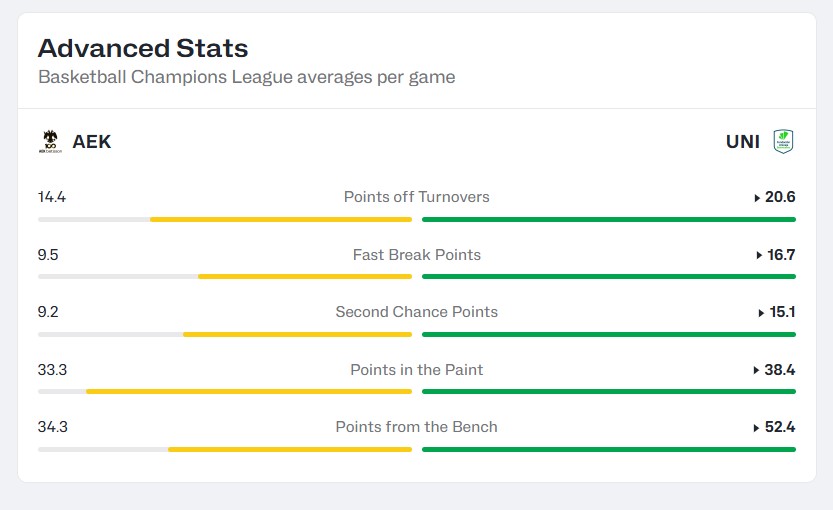
Task: Click the arrow indicator beside 38.4
Action: point(756,370)
